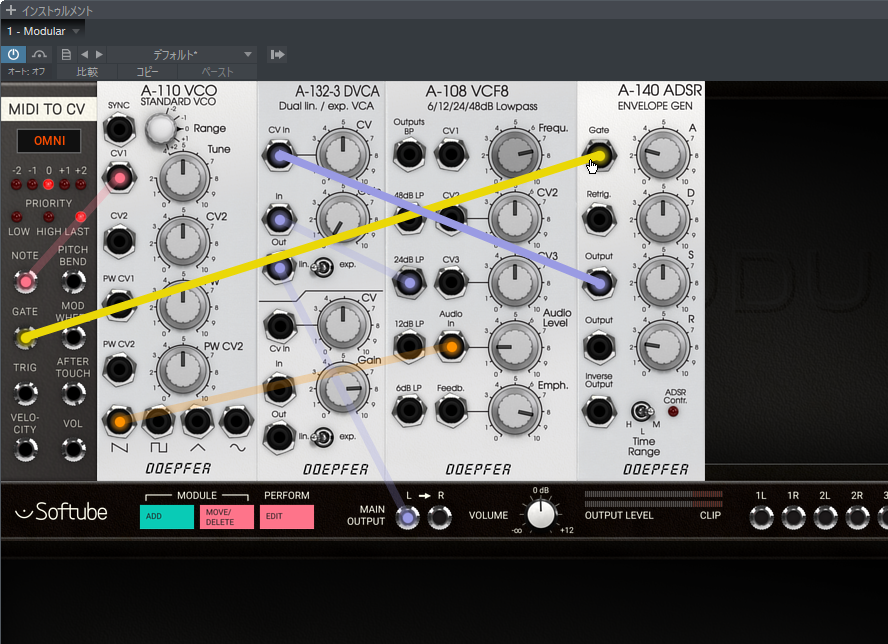Click the sidechain routing arrow icon
The image size is (888, 644).
coord(277,54)
